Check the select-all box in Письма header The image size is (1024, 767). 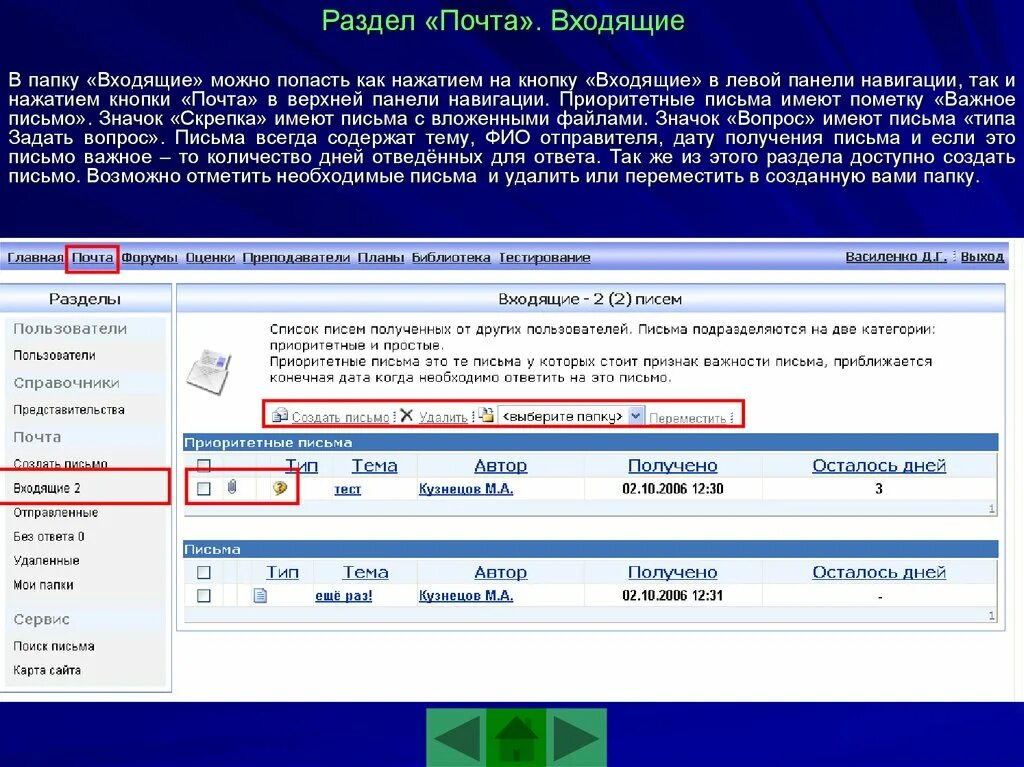click(x=204, y=572)
